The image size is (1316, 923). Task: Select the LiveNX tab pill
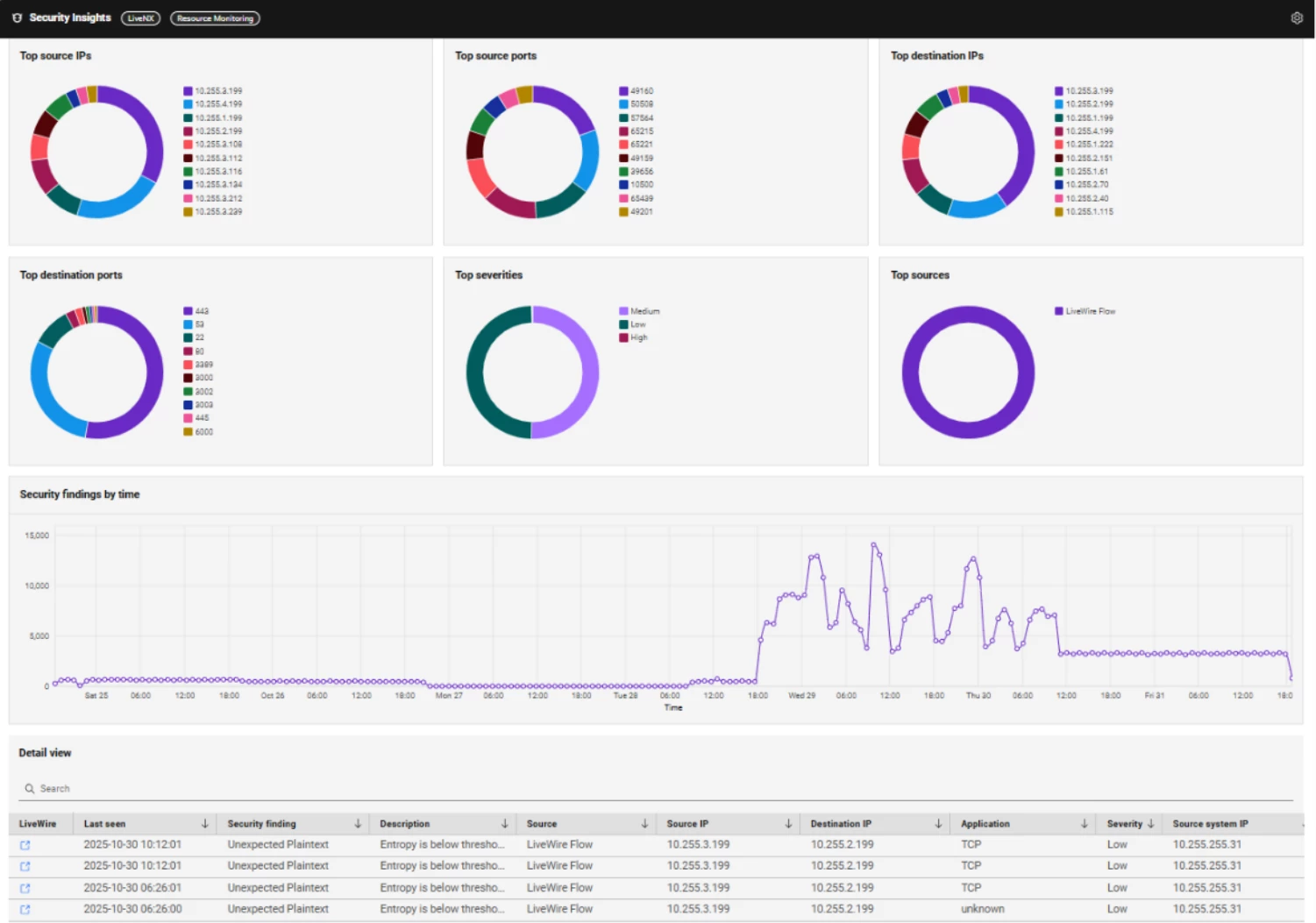pos(140,18)
